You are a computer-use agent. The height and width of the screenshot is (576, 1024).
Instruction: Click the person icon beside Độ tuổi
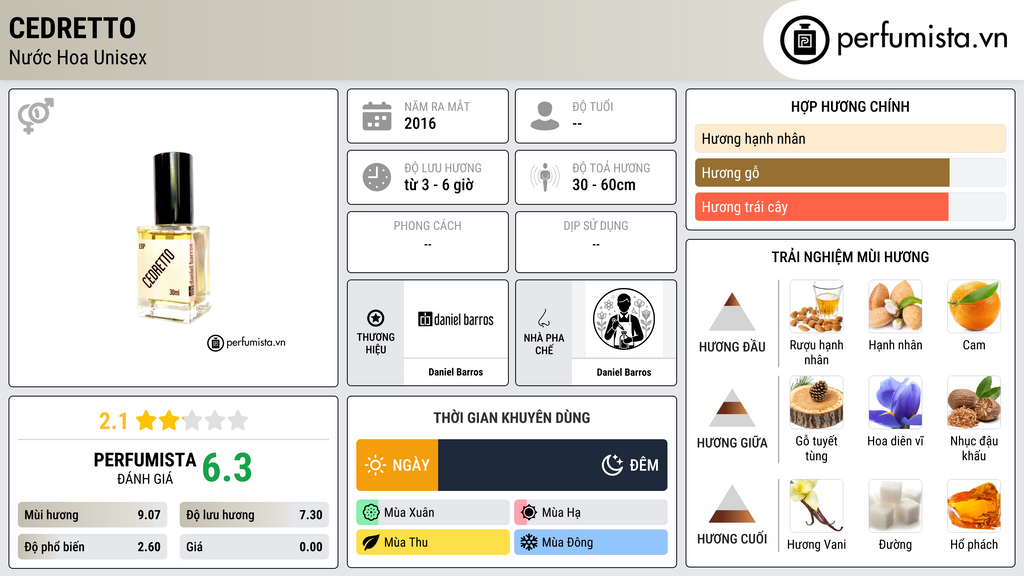(x=545, y=116)
